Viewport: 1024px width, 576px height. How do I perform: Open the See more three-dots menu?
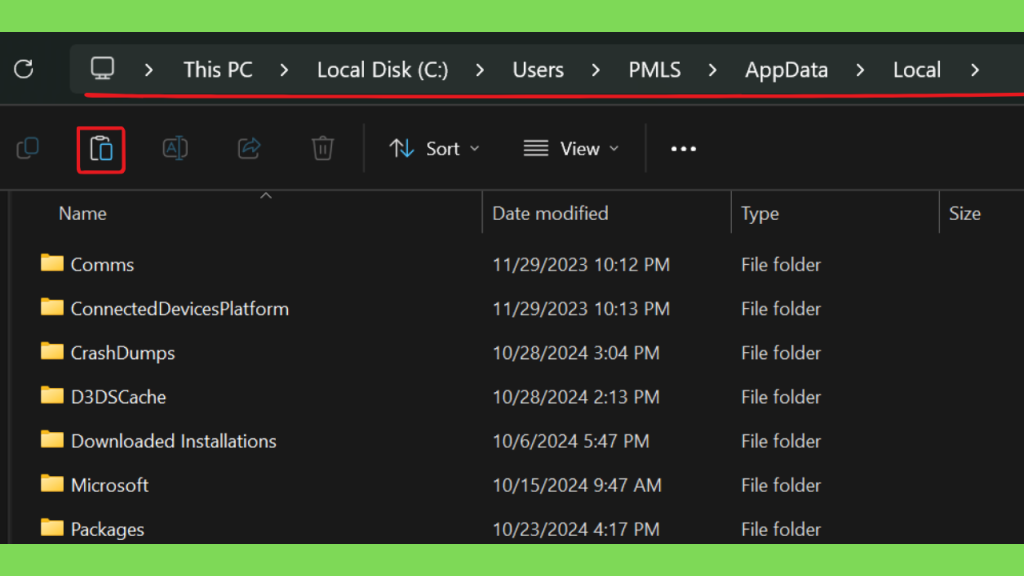coord(683,149)
